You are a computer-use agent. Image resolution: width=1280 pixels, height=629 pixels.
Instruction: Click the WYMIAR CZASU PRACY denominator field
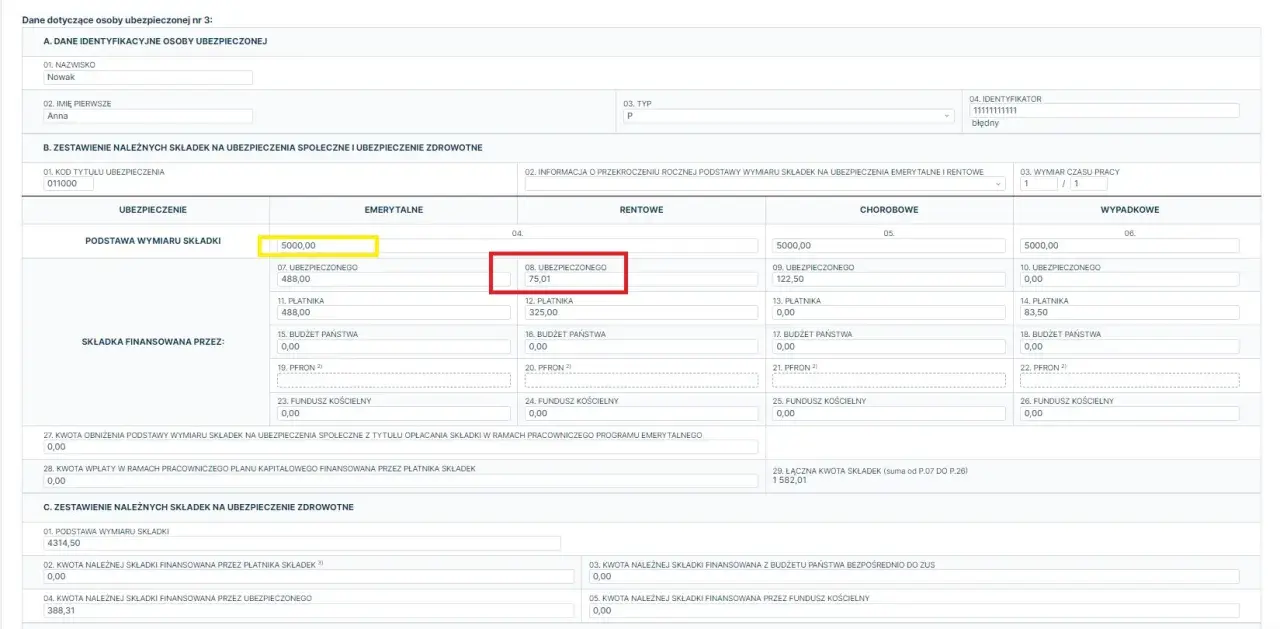(x=1089, y=184)
